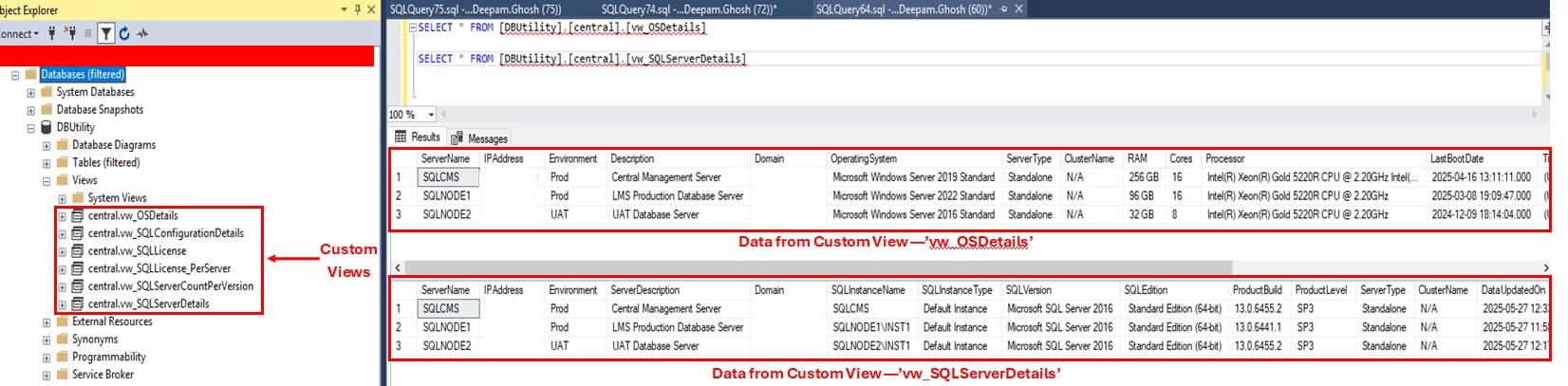The width and height of the screenshot is (1568, 386).
Task: Click the Tables (filtered) folder icon
Action: point(62,162)
